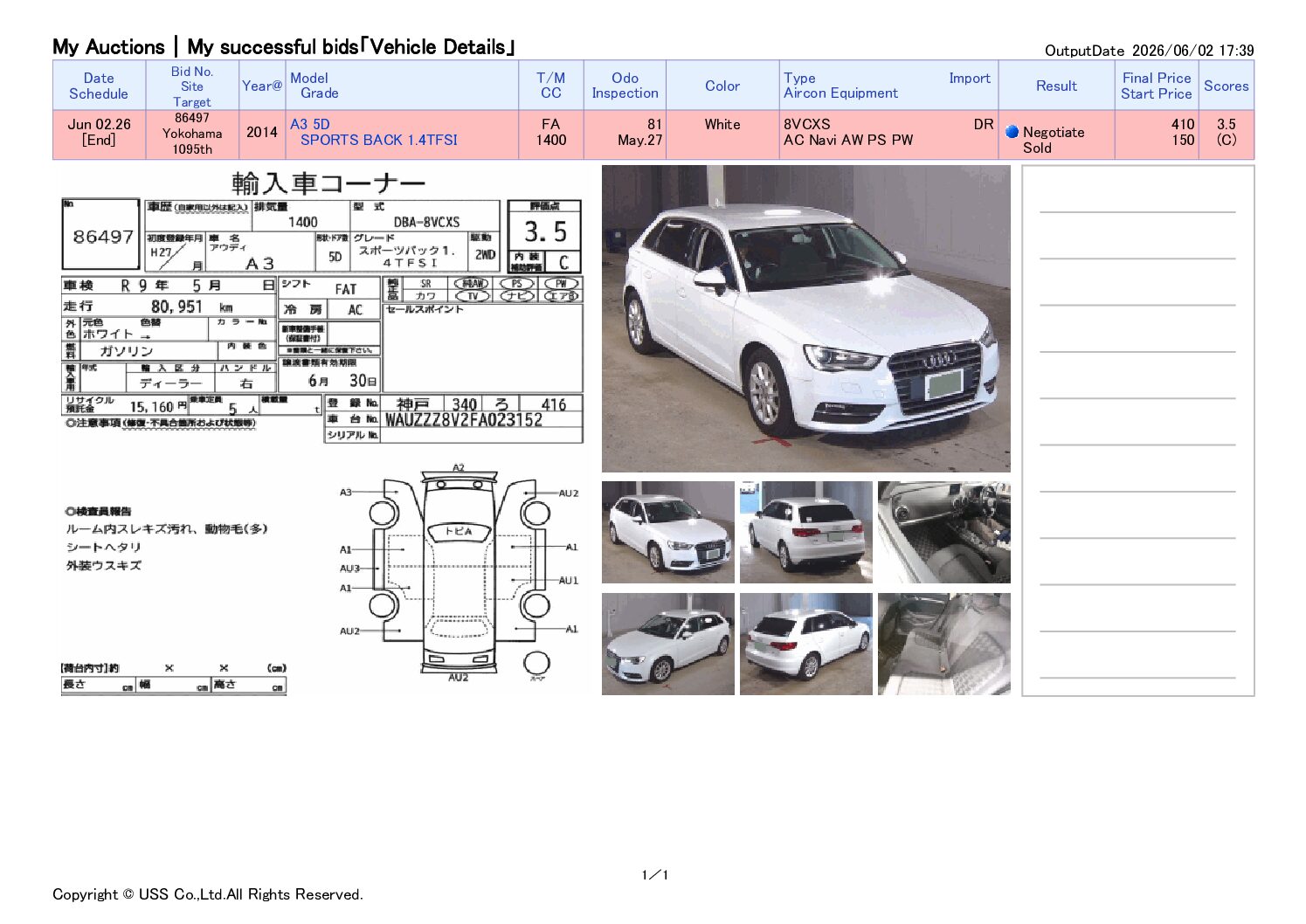Open the dashboard interior thumbnail photo

tap(943, 532)
